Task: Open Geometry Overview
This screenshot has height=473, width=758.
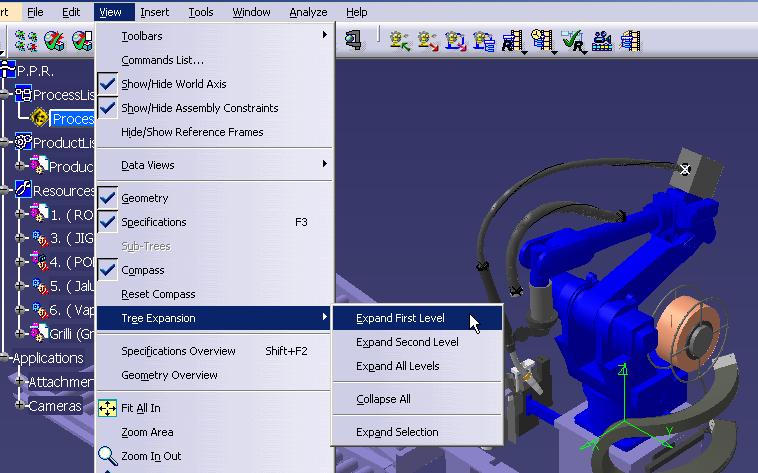Action: point(214,375)
